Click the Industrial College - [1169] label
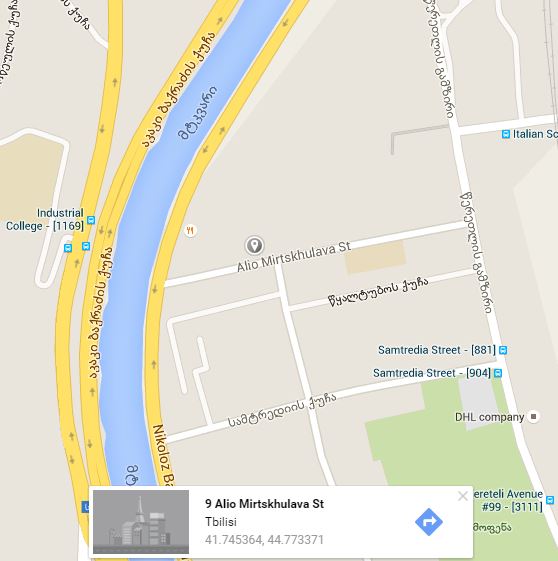 click(45, 219)
